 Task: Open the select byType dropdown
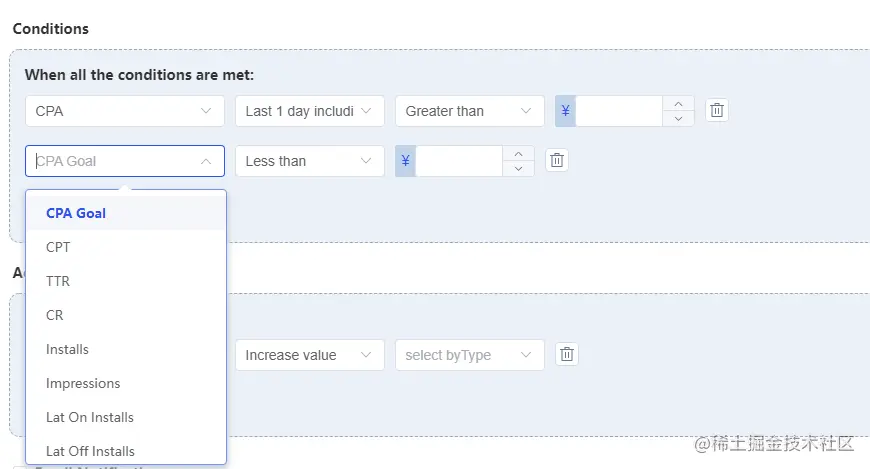pos(469,355)
